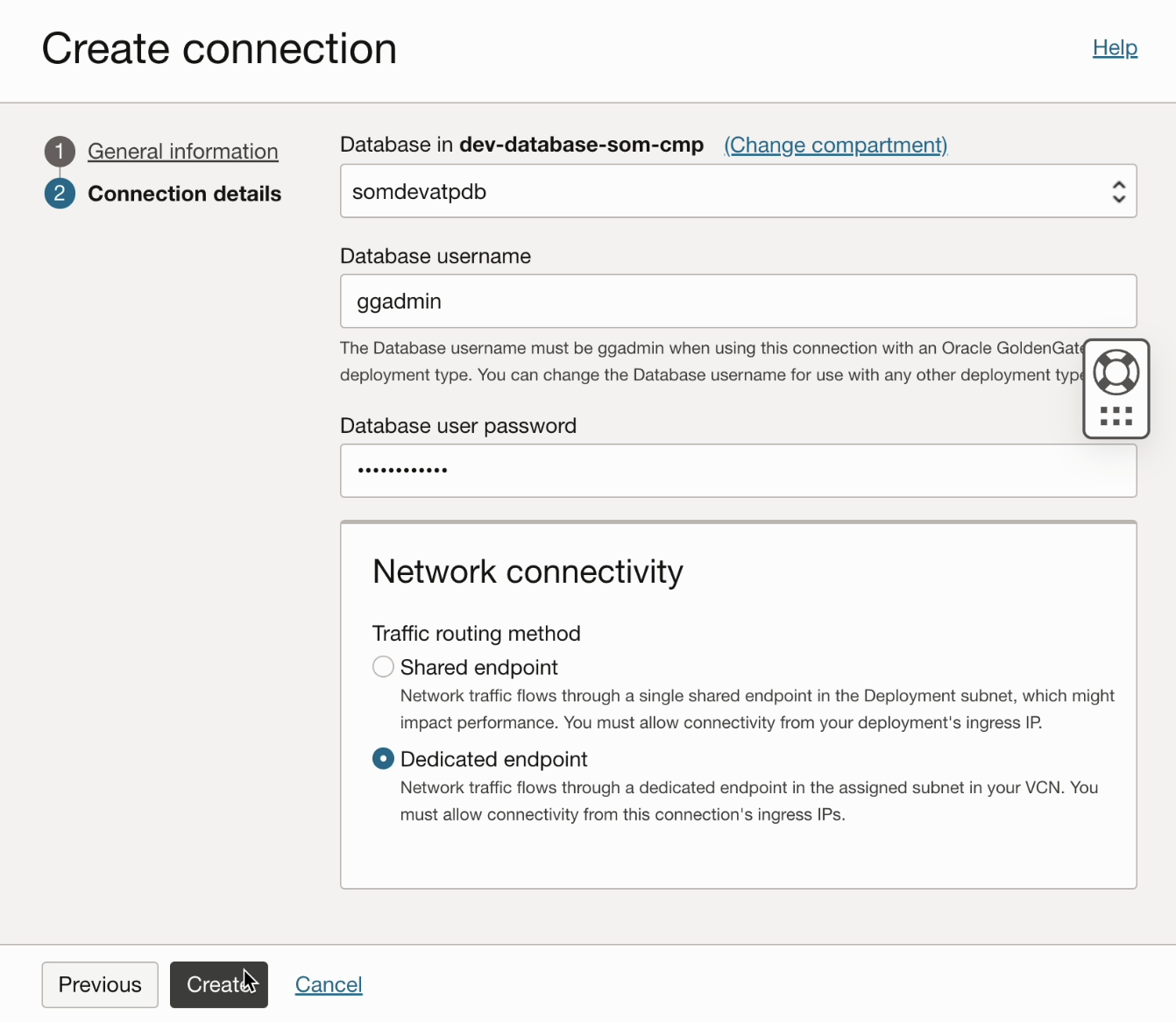Click the floating help widget panel
The image size is (1176, 1022).
pyautogui.click(x=1116, y=388)
